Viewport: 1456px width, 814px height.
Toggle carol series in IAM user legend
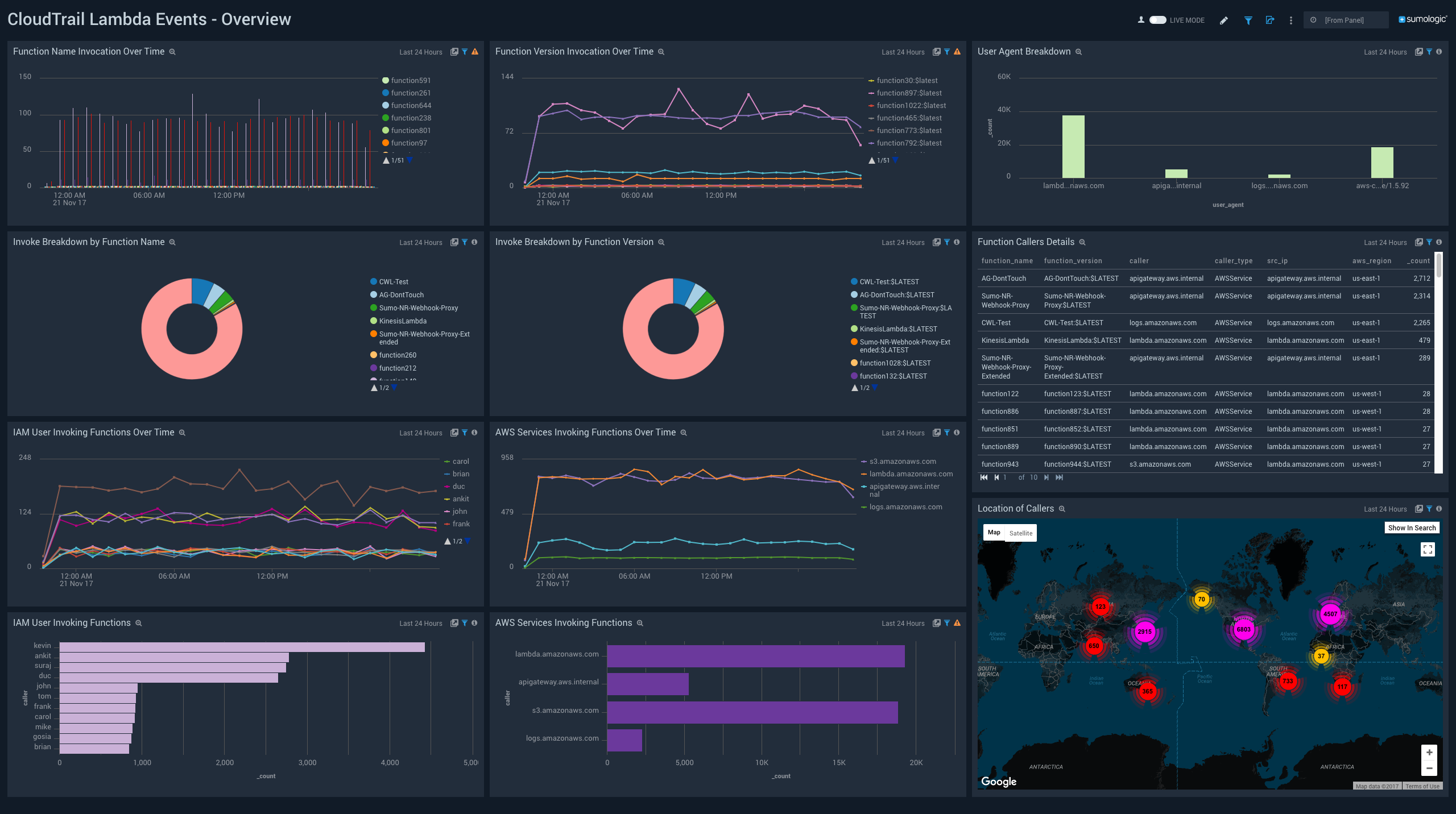457,462
